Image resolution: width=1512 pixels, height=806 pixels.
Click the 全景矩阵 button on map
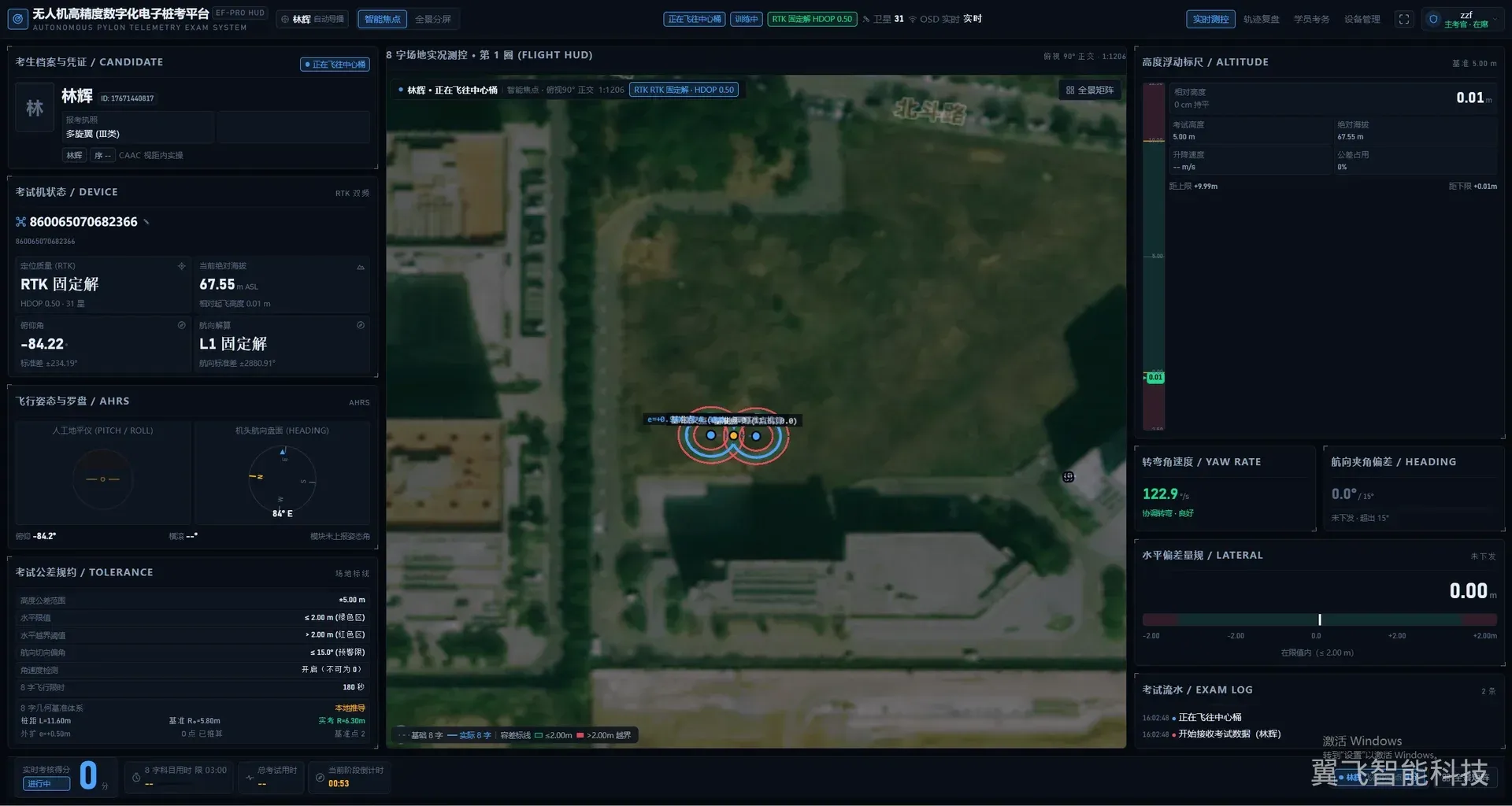click(1090, 91)
